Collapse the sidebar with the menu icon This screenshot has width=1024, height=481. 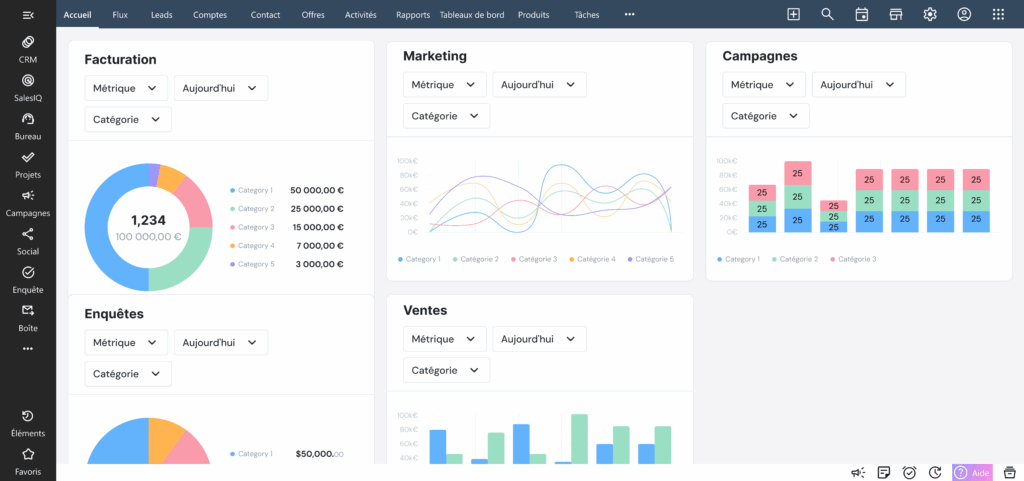coord(27,15)
